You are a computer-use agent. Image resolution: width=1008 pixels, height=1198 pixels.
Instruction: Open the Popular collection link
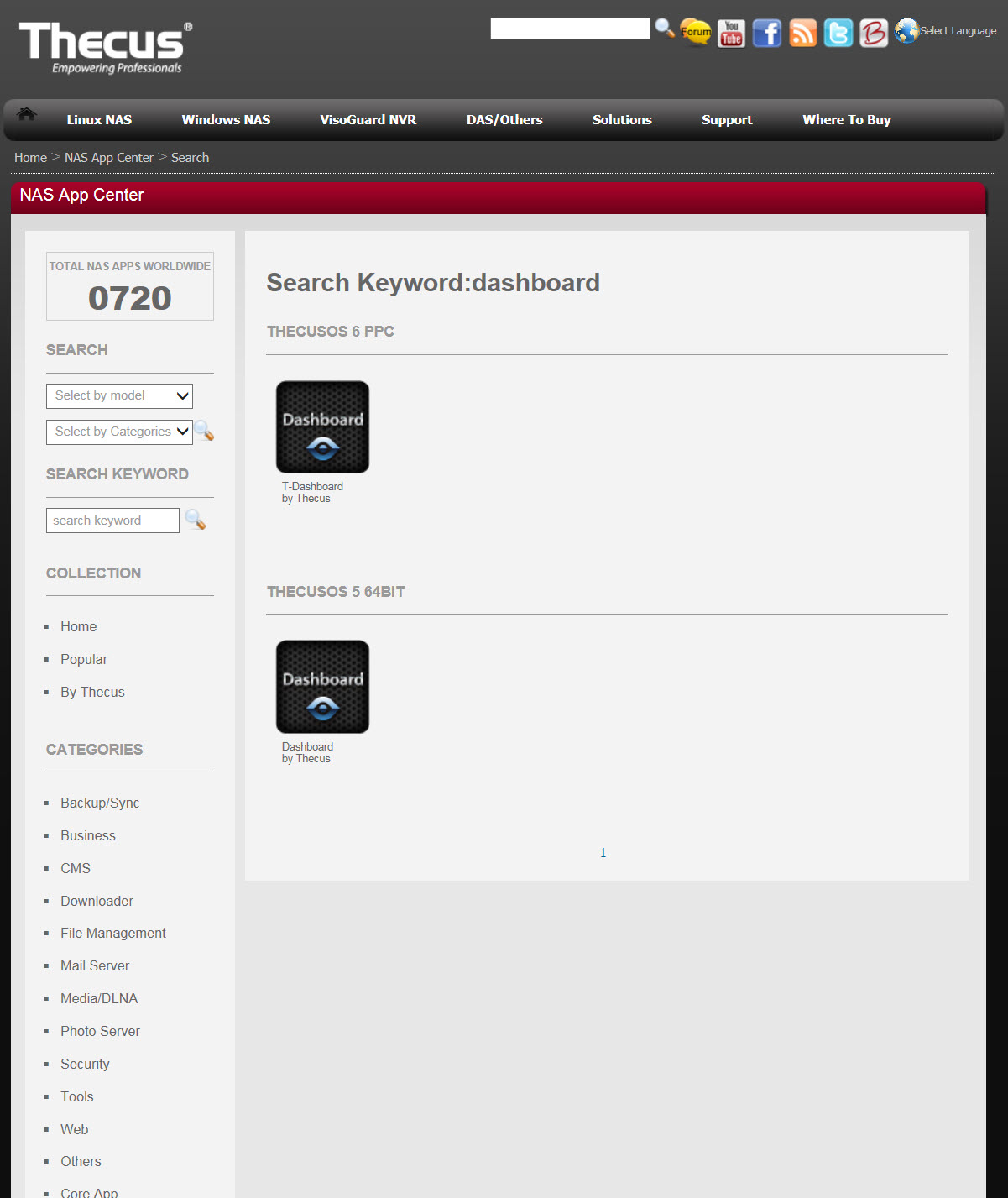tap(84, 659)
